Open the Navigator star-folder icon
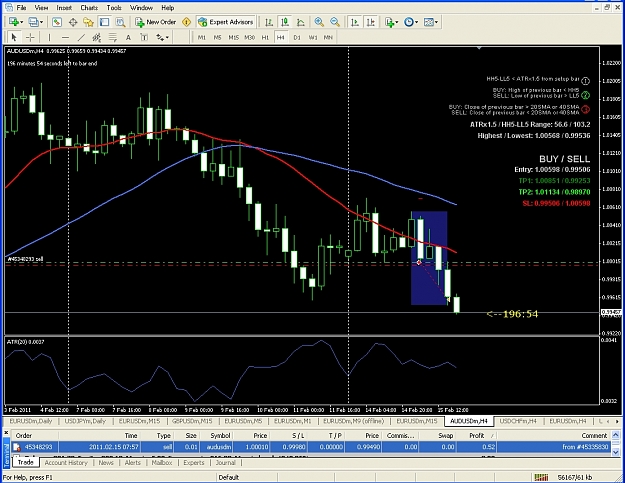 pyautogui.click(x=88, y=22)
